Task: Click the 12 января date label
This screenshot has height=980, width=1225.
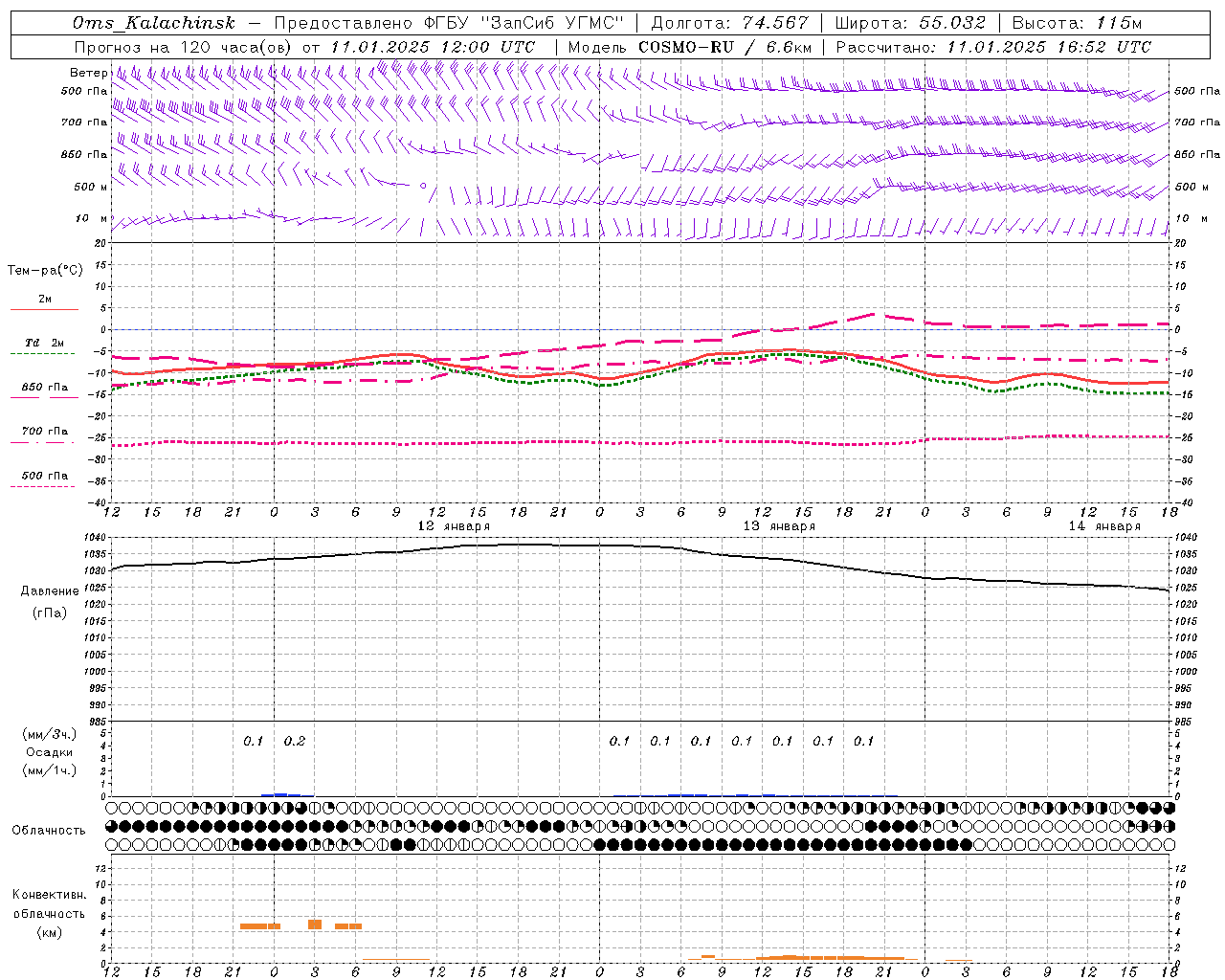Action: 454,526
